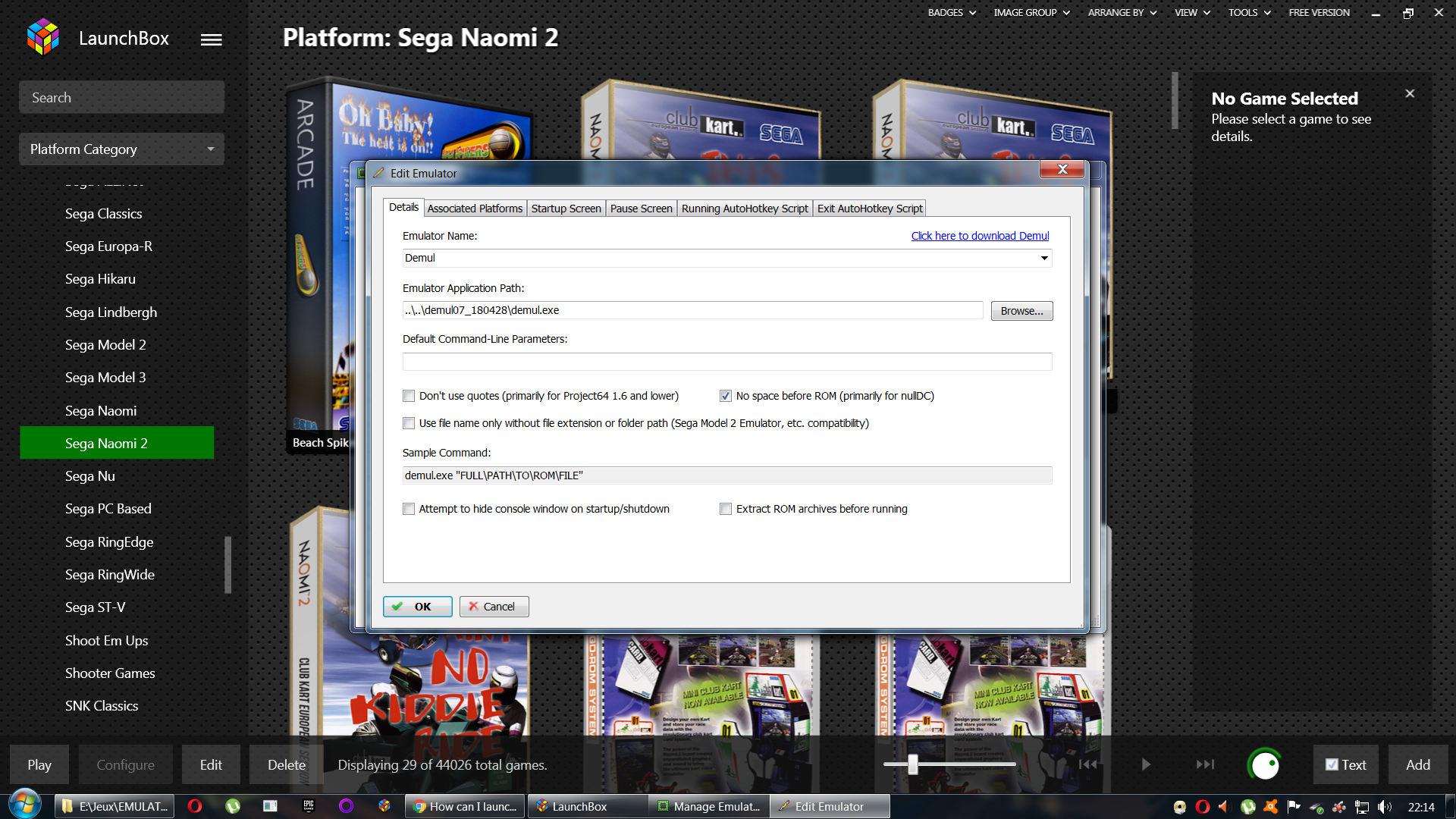Click the skip-to-previous track control
The width and height of the screenshot is (1456, 819).
point(1088,764)
